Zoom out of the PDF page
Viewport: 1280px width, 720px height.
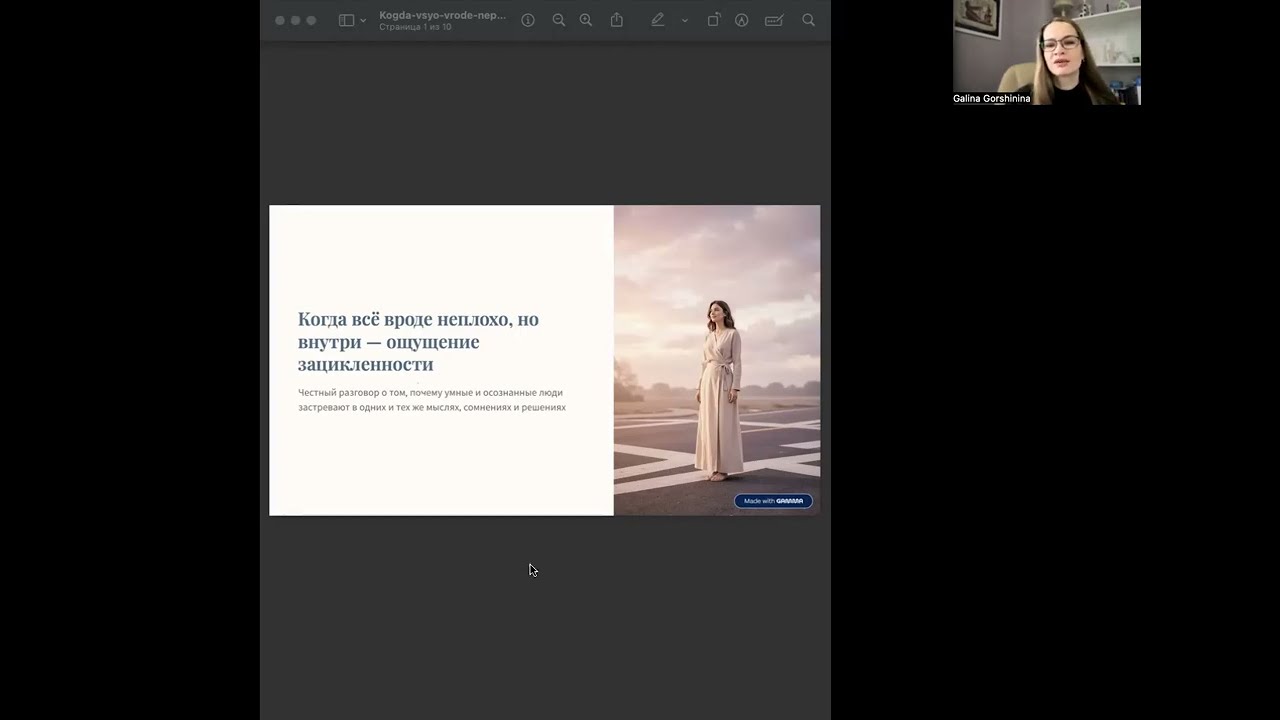coord(559,20)
